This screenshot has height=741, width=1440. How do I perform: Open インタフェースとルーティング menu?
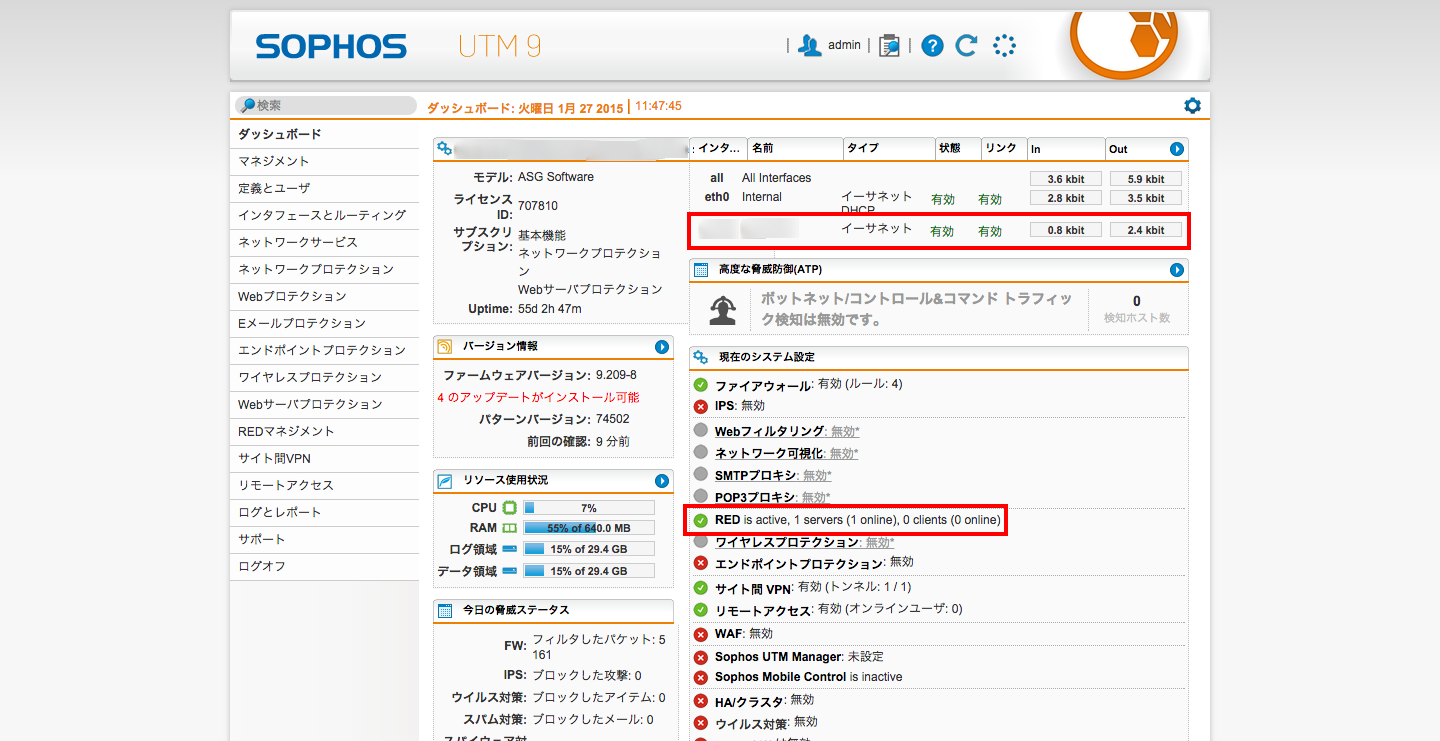(324, 216)
